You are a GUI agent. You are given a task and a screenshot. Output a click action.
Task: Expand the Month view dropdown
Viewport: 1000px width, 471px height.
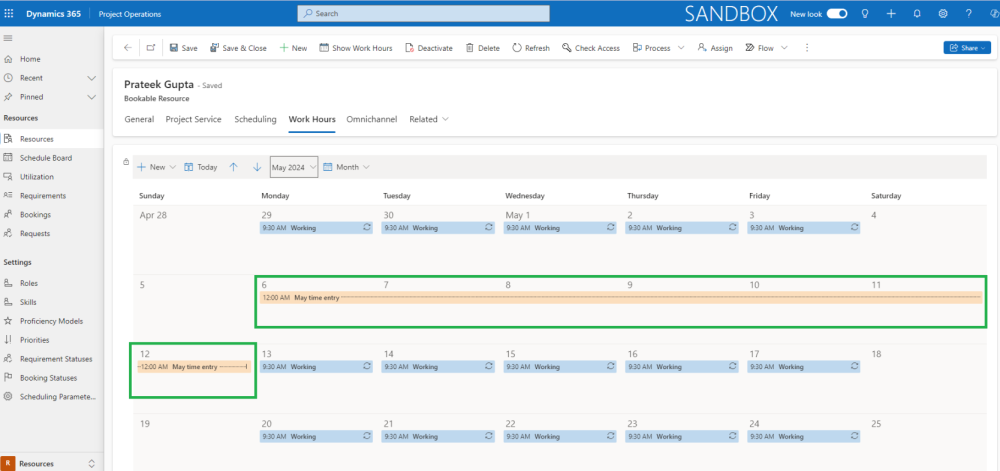pyautogui.click(x=346, y=167)
